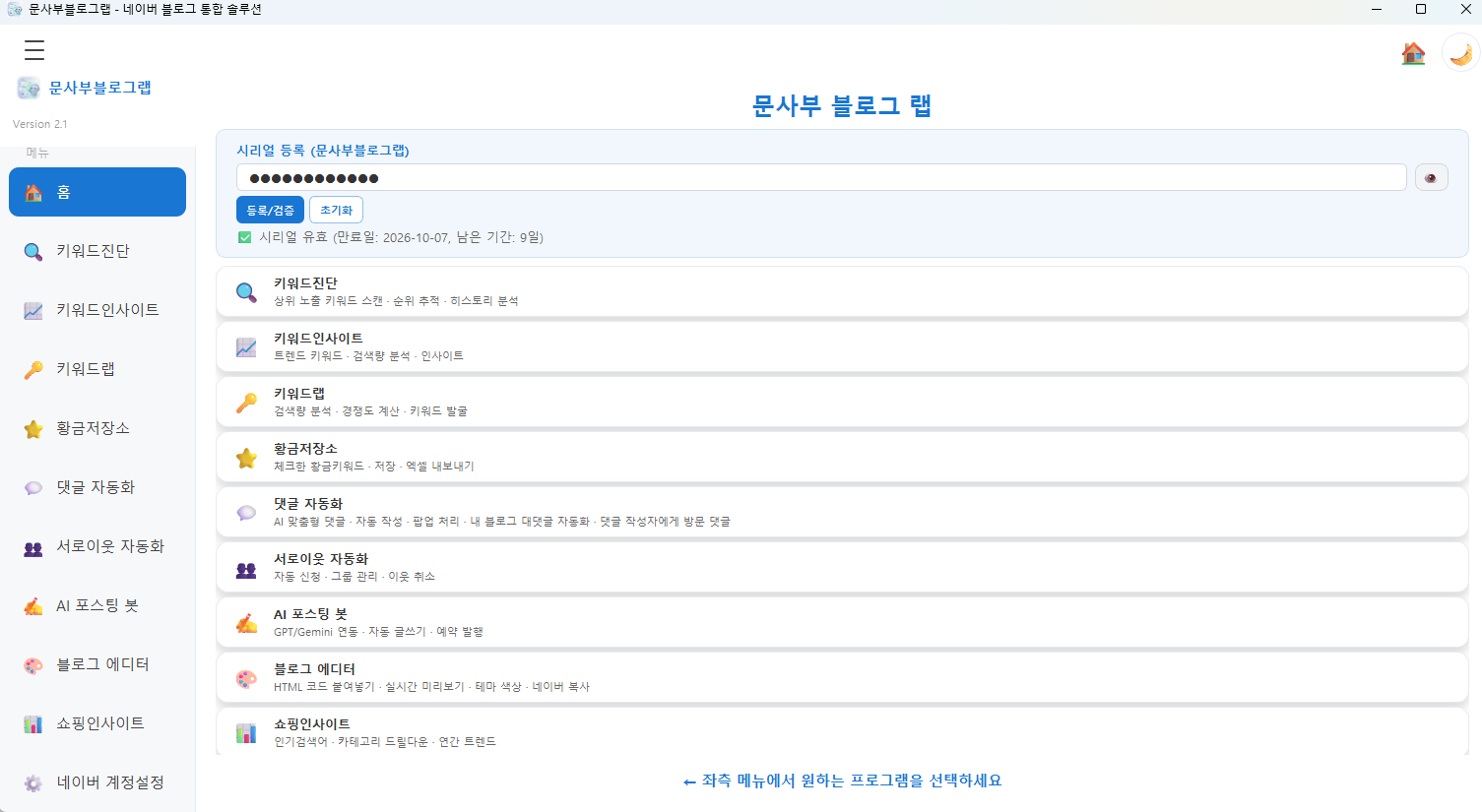Click the 문사부 블로그 랩 main heading
The width and height of the screenshot is (1482, 812).
click(842, 105)
